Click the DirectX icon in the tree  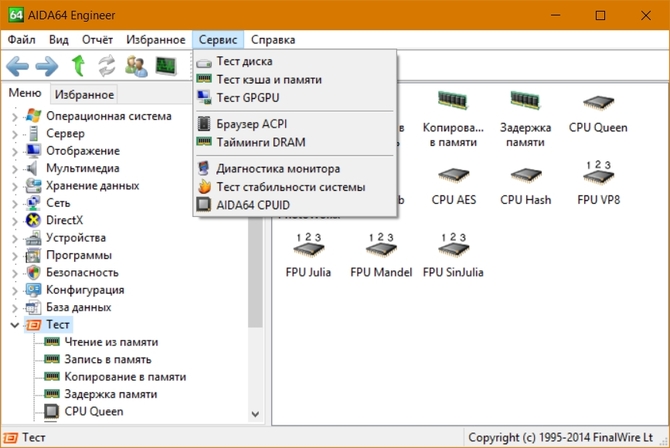point(33,220)
